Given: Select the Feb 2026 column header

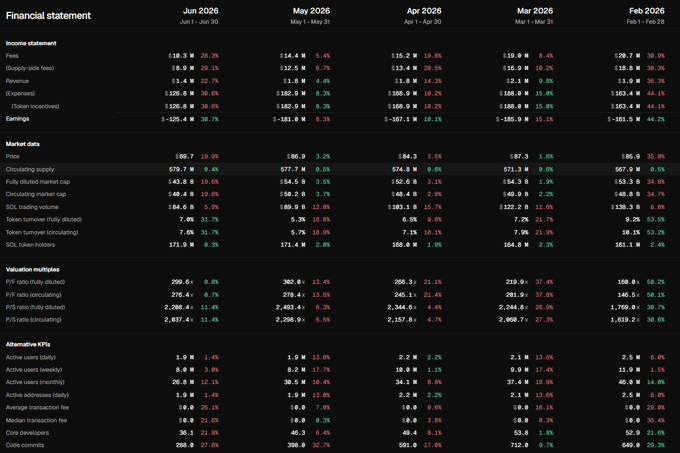Looking at the screenshot, I should (x=647, y=11).
